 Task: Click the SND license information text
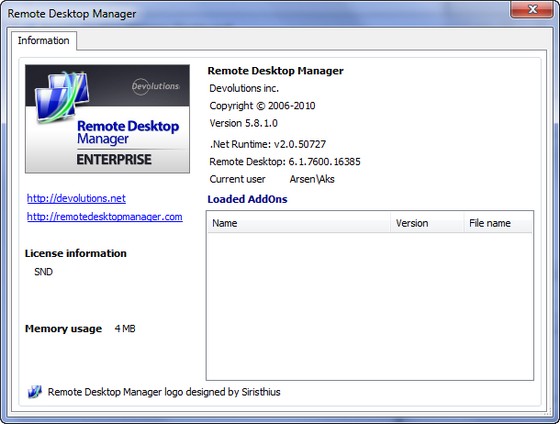(44, 272)
